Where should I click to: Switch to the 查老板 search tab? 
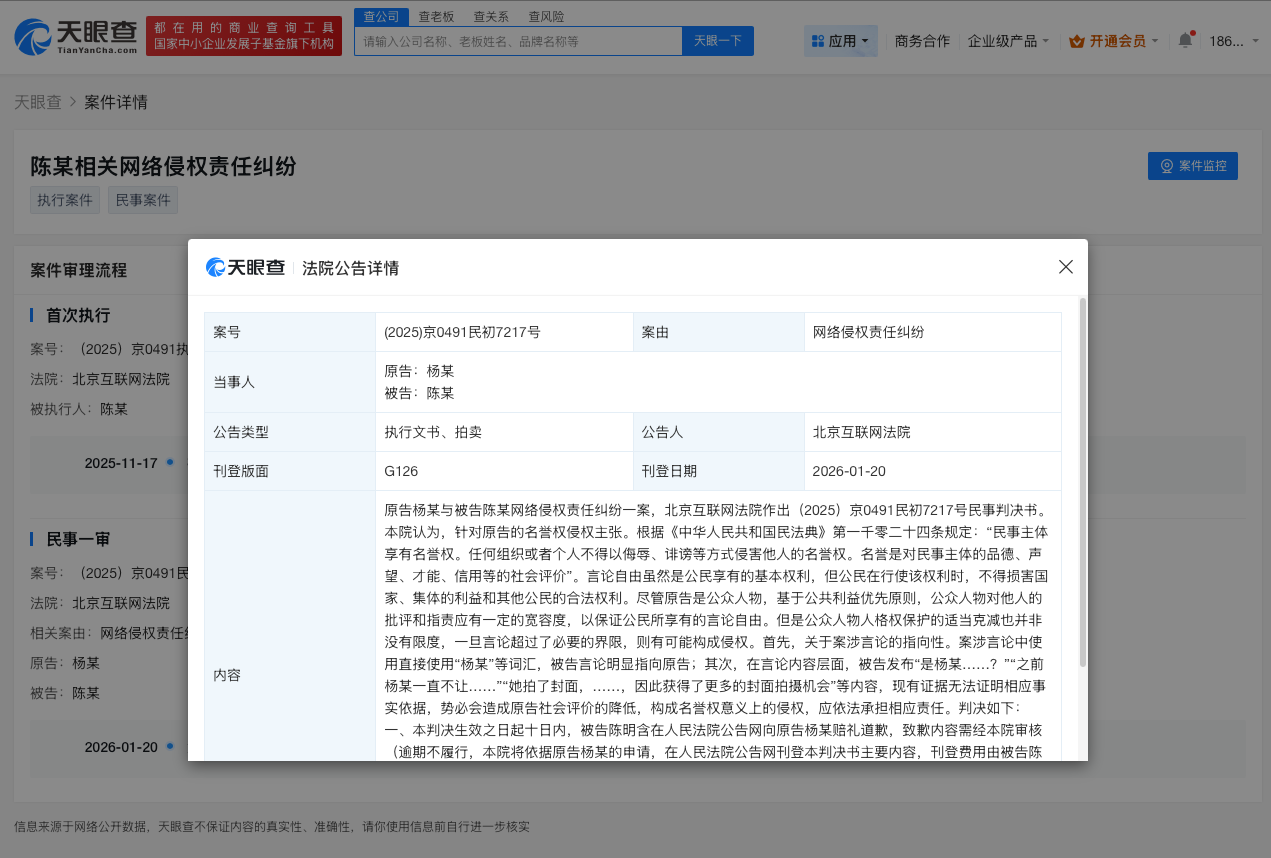[436, 16]
